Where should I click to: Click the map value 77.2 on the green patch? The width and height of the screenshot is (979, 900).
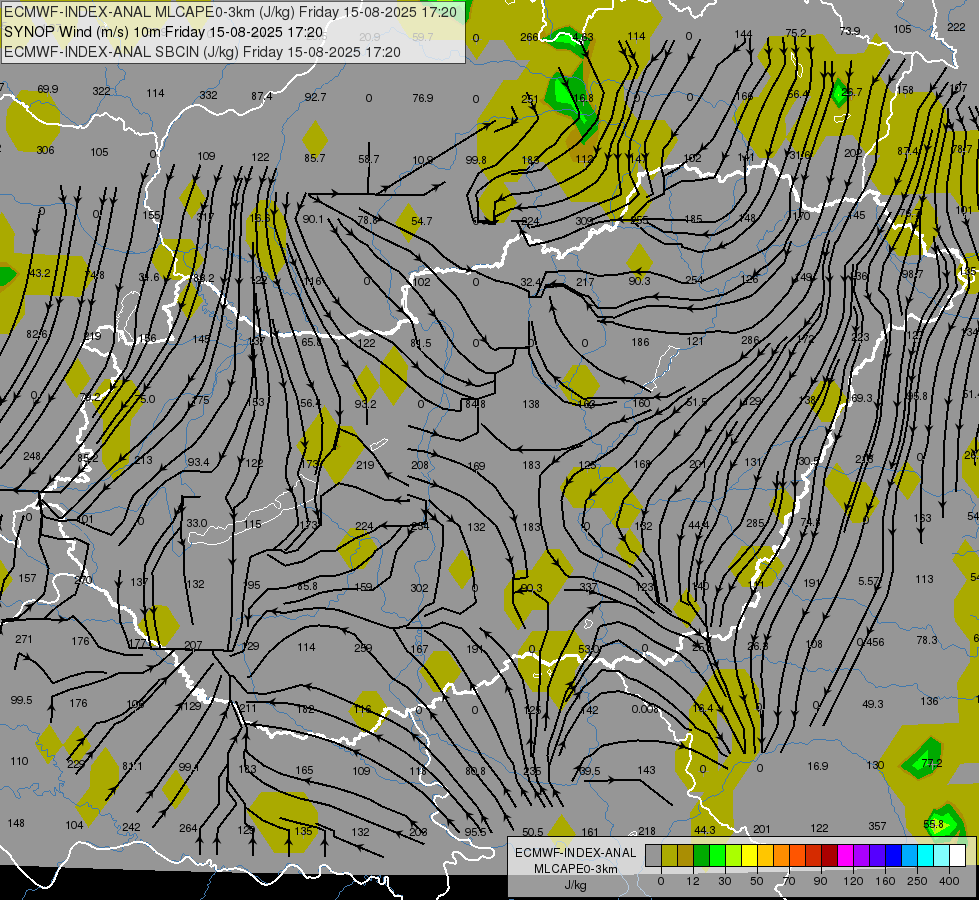pos(932,763)
